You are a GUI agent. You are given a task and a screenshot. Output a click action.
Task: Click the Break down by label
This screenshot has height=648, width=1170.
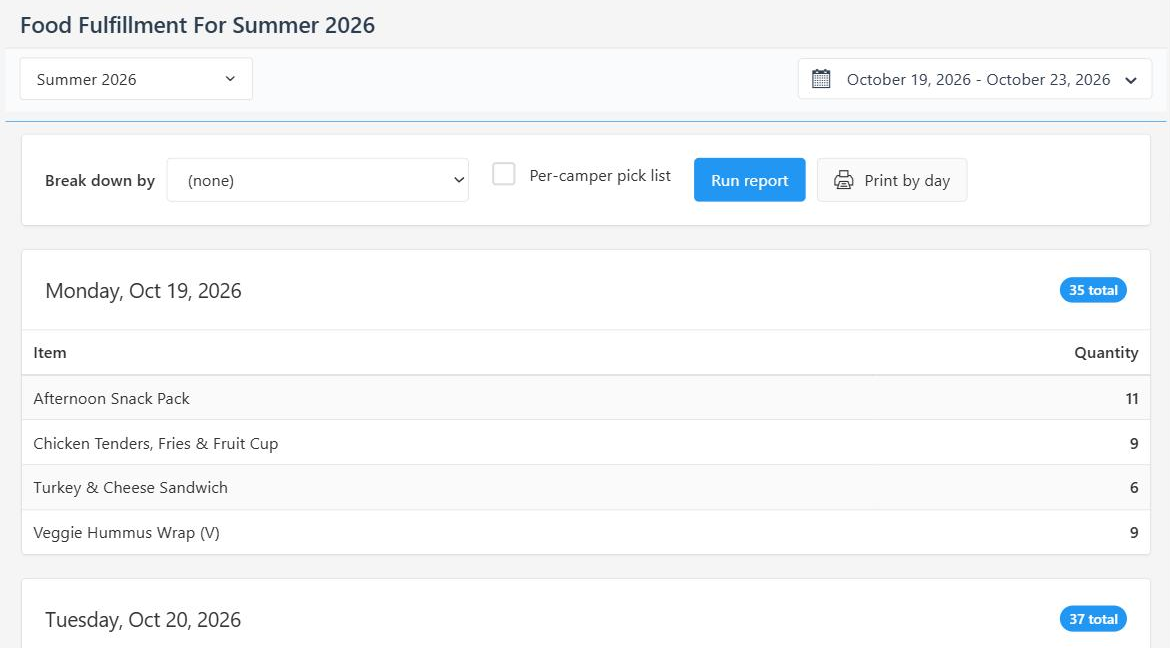click(x=100, y=181)
